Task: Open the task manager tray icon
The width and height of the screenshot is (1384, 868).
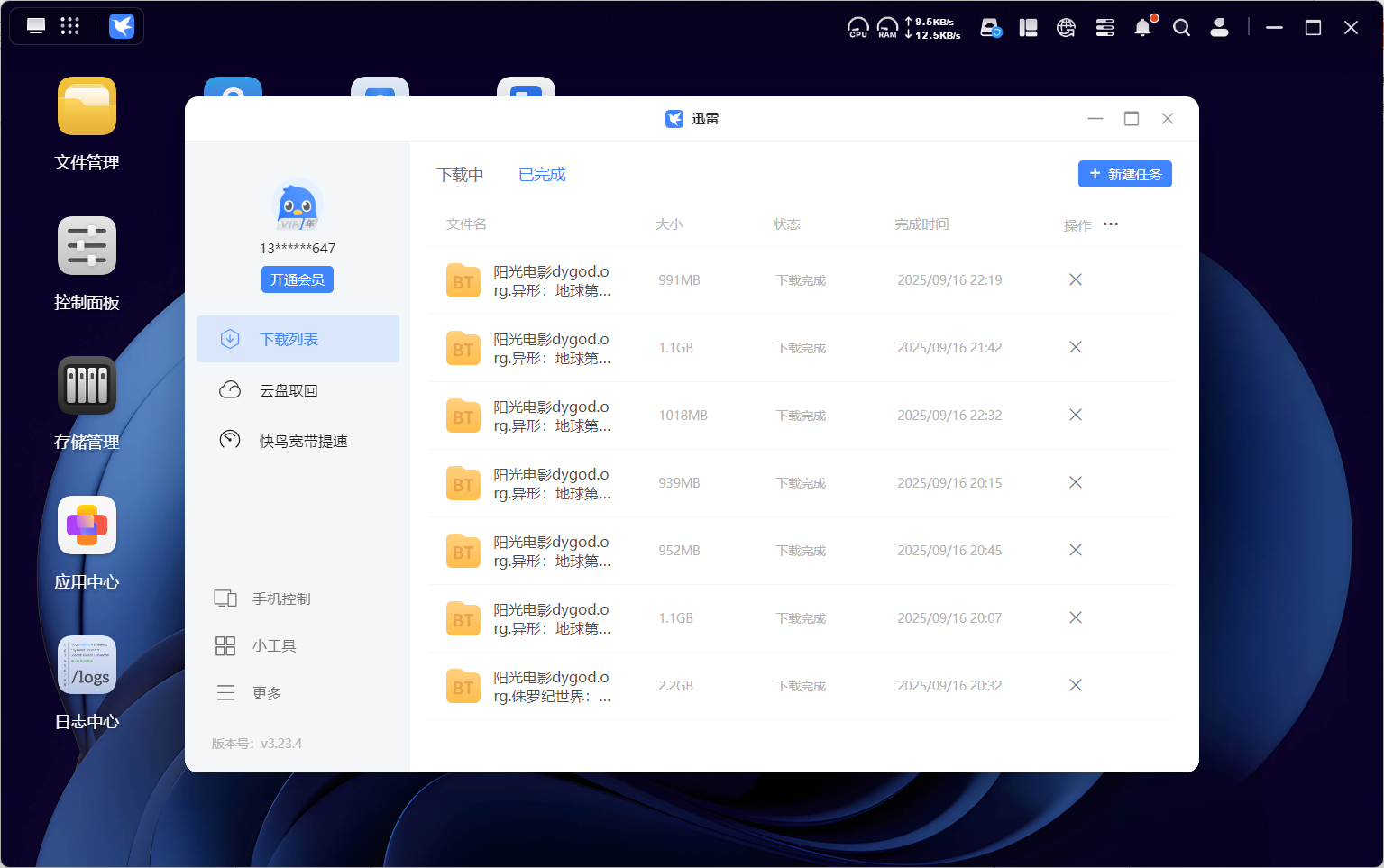Action: (1104, 28)
